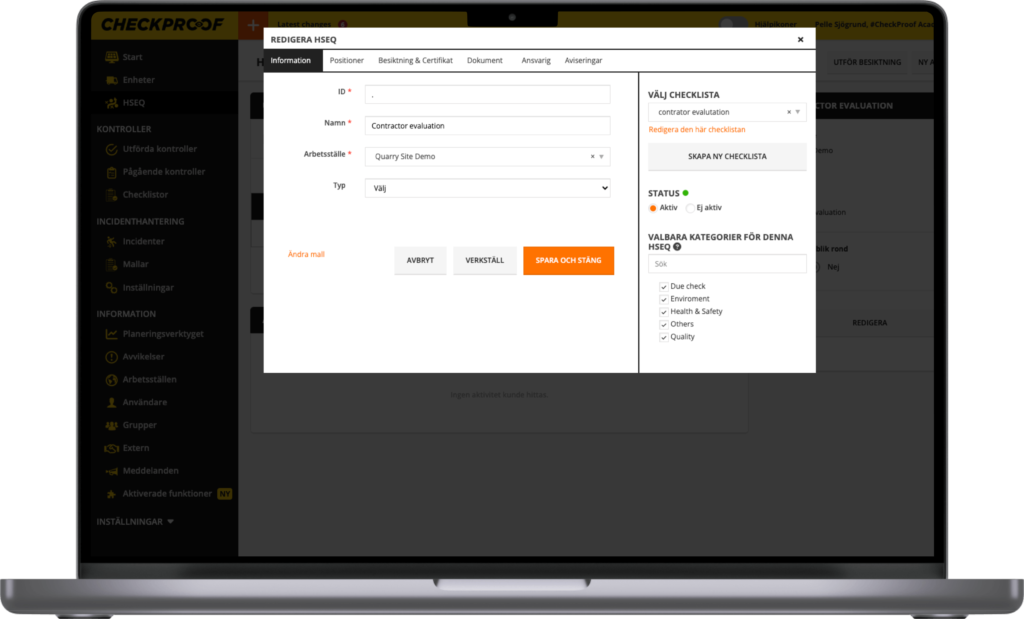This screenshot has height=619, width=1024.
Task: Click Spara och stäng button
Action: pos(568,261)
